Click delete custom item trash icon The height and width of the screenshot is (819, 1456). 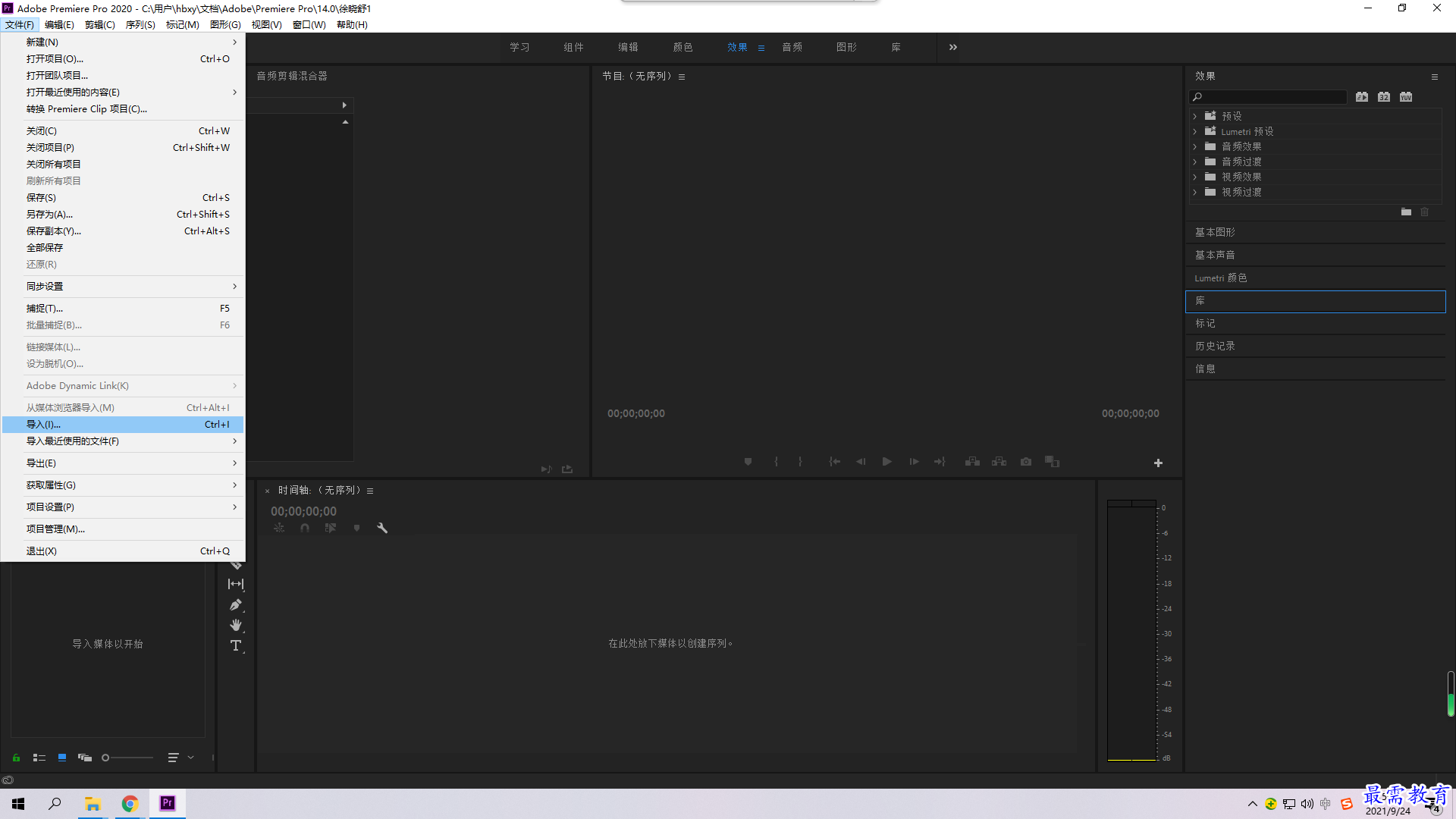(1425, 212)
